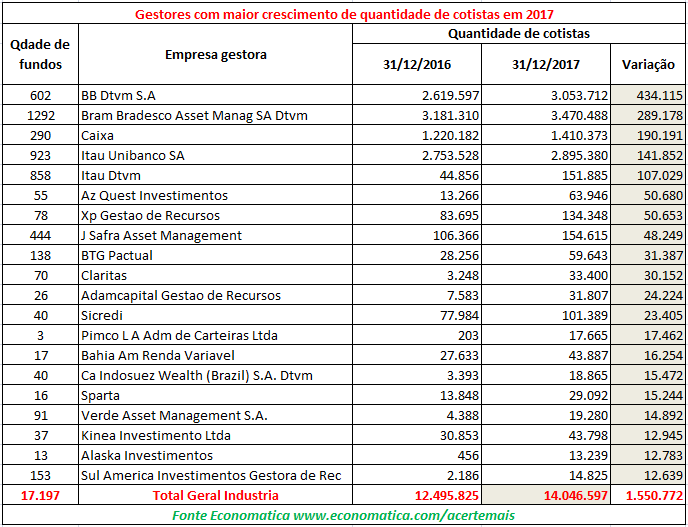Click the 'BB Dtvm S.A' cell

pyautogui.click(x=215, y=95)
